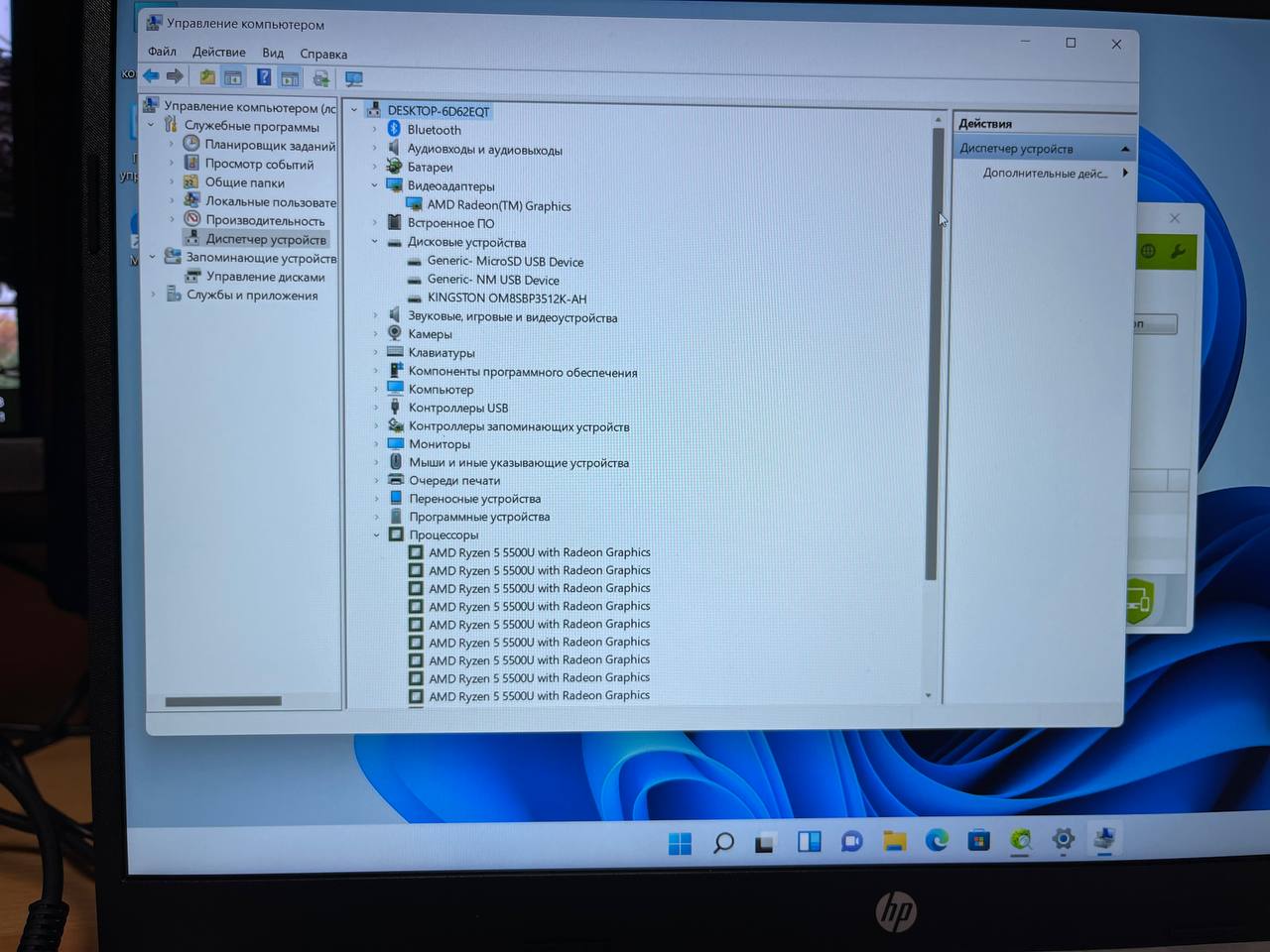Expand the Bluetooth category

[375, 129]
